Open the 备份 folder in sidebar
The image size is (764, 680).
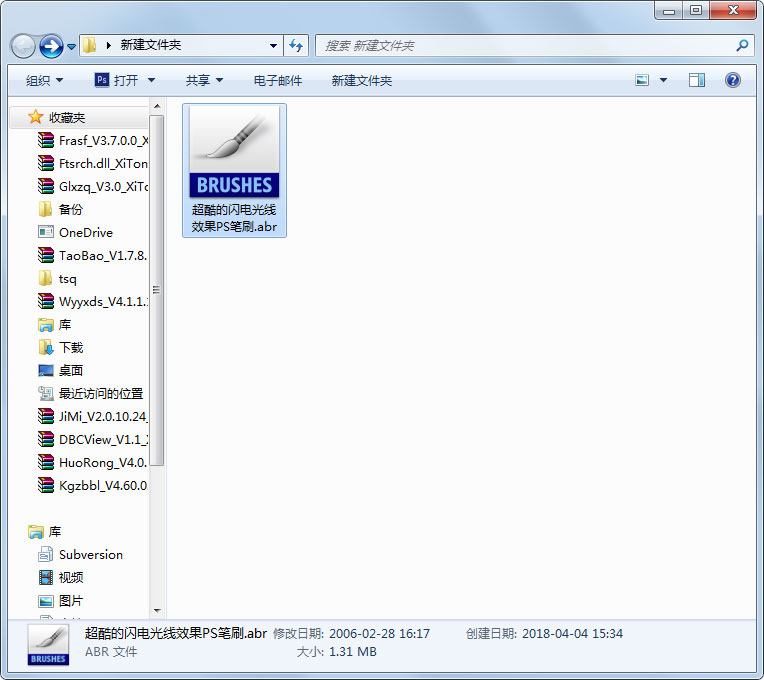(x=60, y=209)
